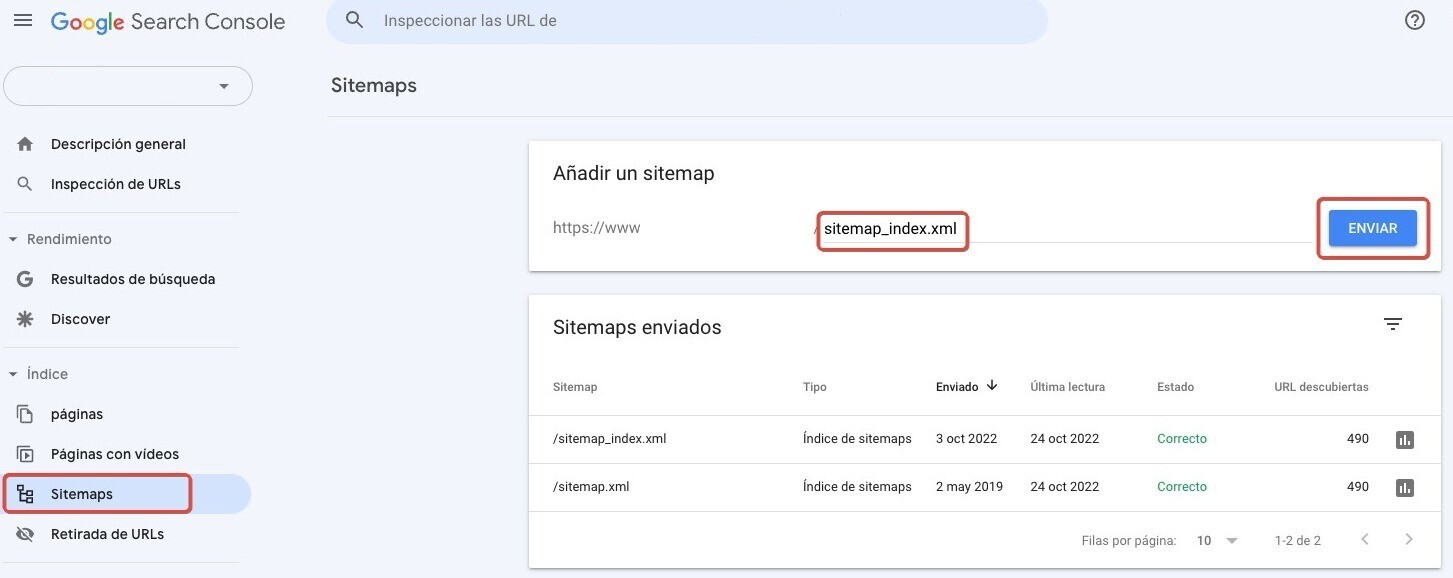Open Páginas con vídeos report
Image resolution: width=1453 pixels, height=578 pixels.
click(115, 454)
